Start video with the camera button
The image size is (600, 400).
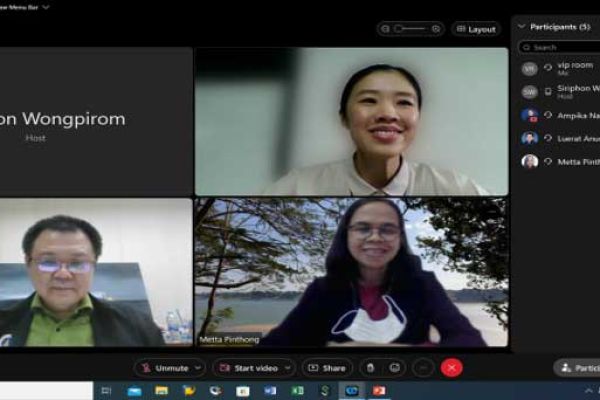point(250,368)
